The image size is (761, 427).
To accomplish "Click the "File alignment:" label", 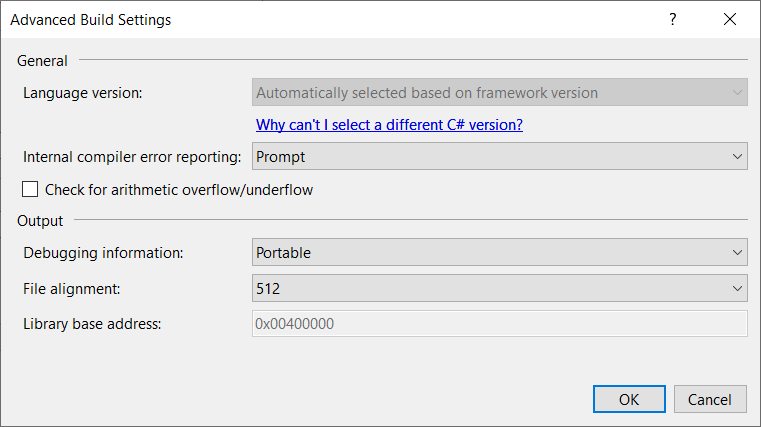I will click(72, 288).
